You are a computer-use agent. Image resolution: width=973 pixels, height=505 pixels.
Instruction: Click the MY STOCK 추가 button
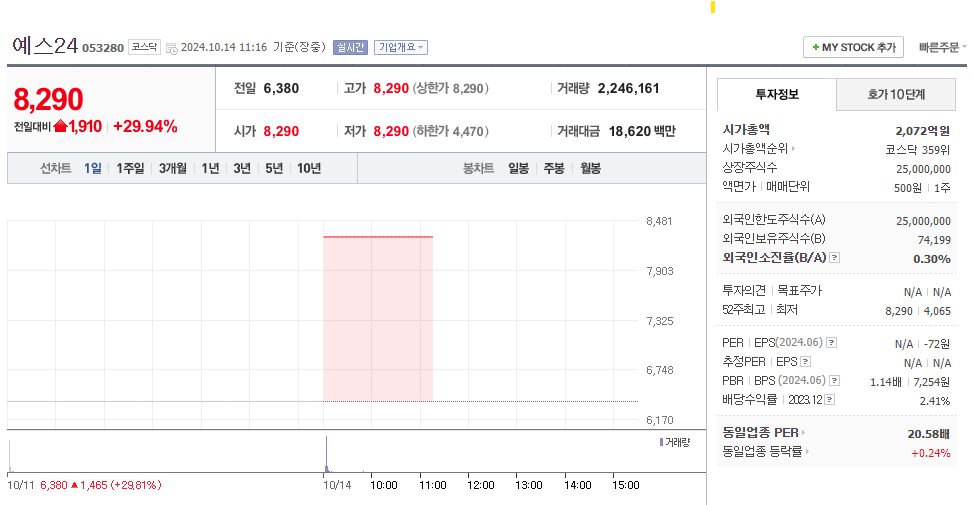(853, 47)
